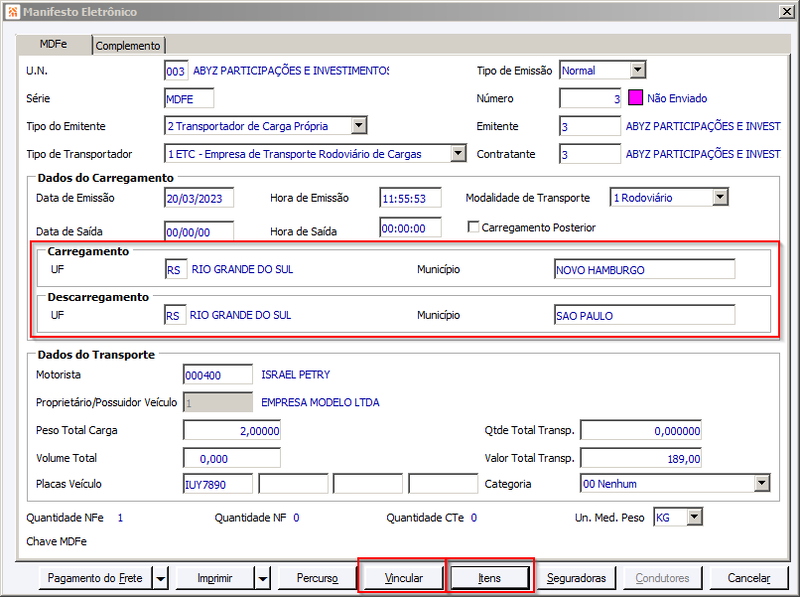
Task: Click the Vincular button
Action: point(403,578)
